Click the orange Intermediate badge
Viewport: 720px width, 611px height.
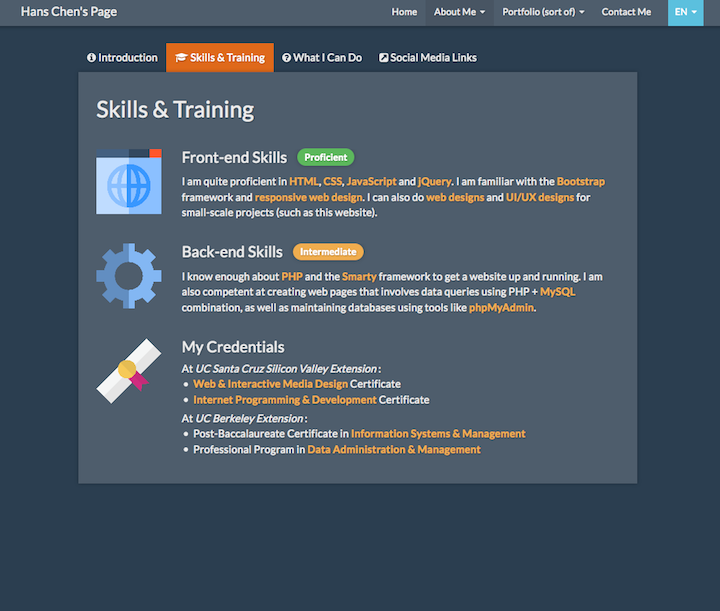[328, 252]
